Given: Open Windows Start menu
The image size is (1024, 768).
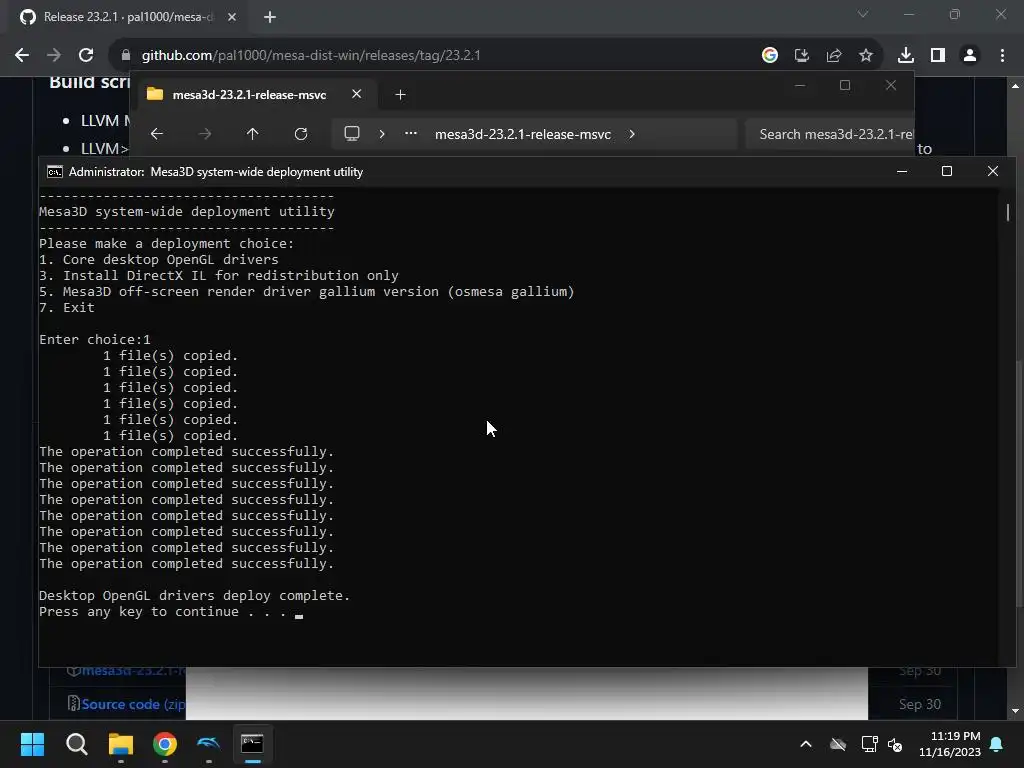Looking at the screenshot, I should pyautogui.click(x=32, y=744).
